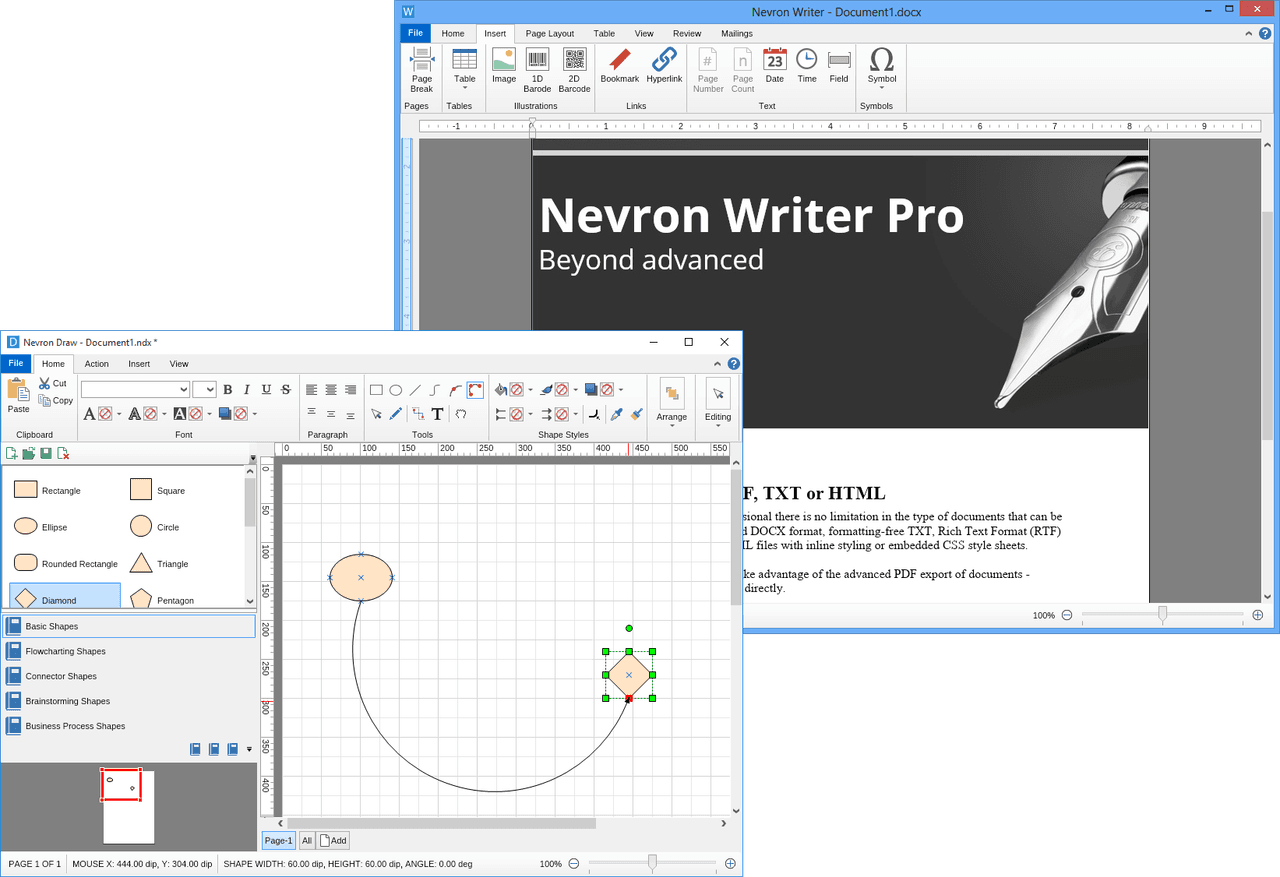Viewport: 1280px width, 877px height.
Task: Insert a Page Break in Writer
Action: click(x=422, y=69)
